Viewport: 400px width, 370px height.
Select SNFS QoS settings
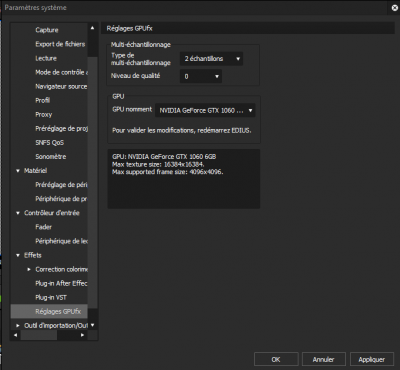(x=49, y=143)
